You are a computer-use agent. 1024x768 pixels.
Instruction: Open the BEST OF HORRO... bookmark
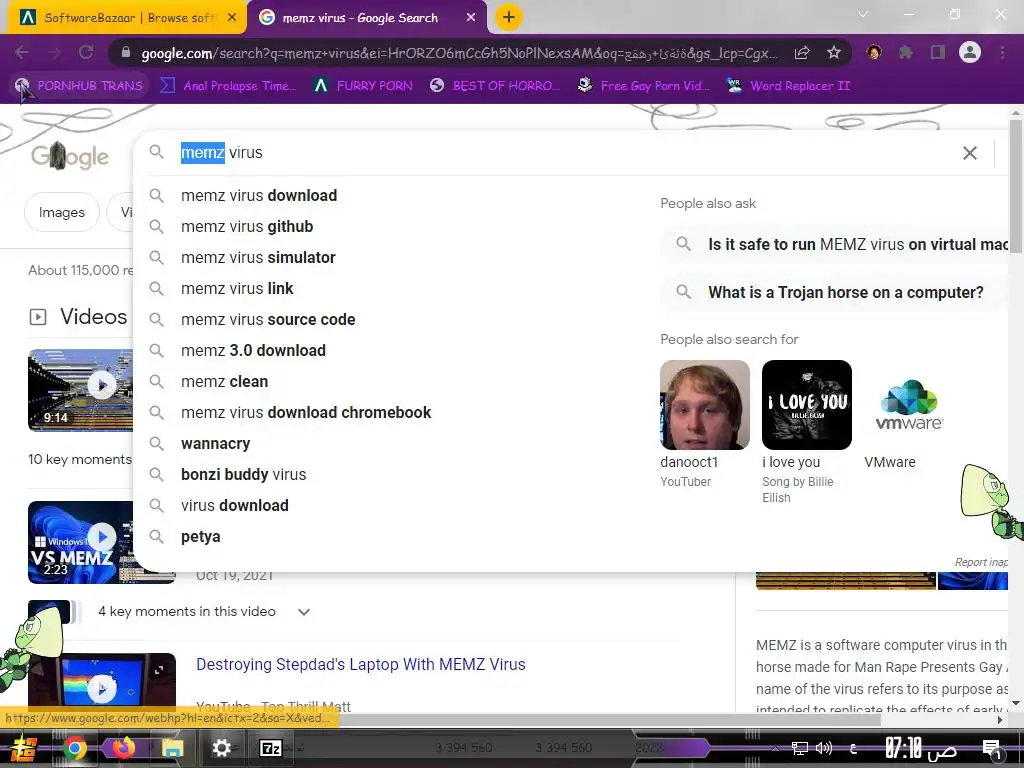click(495, 86)
